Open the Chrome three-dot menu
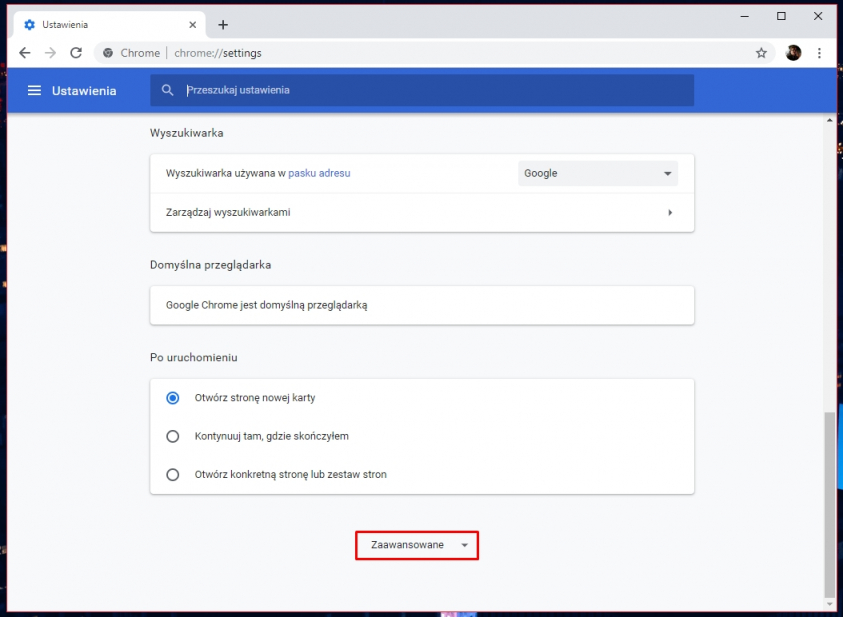 click(820, 52)
